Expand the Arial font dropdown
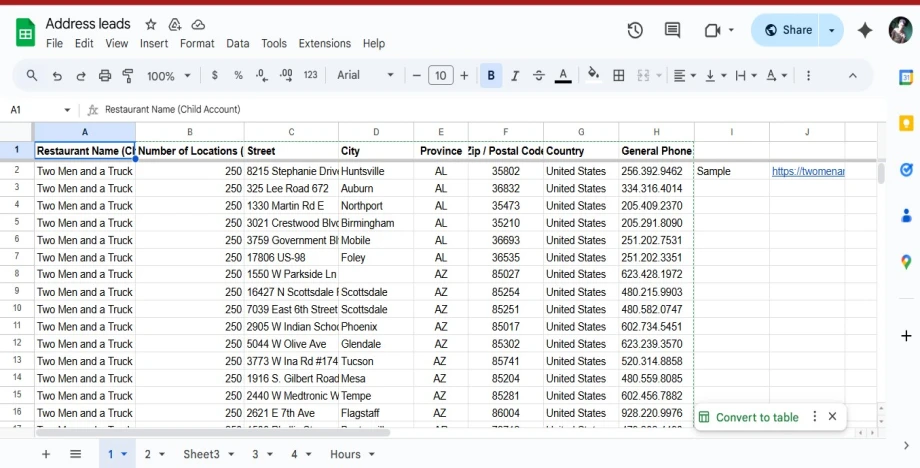920x468 pixels. 366,75
